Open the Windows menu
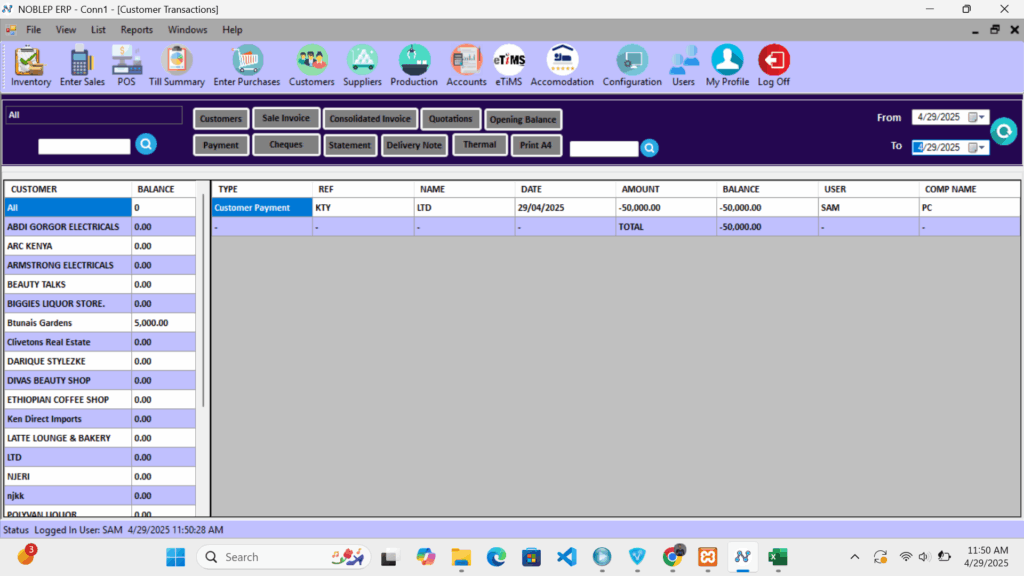This screenshot has width=1024, height=576. click(187, 30)
